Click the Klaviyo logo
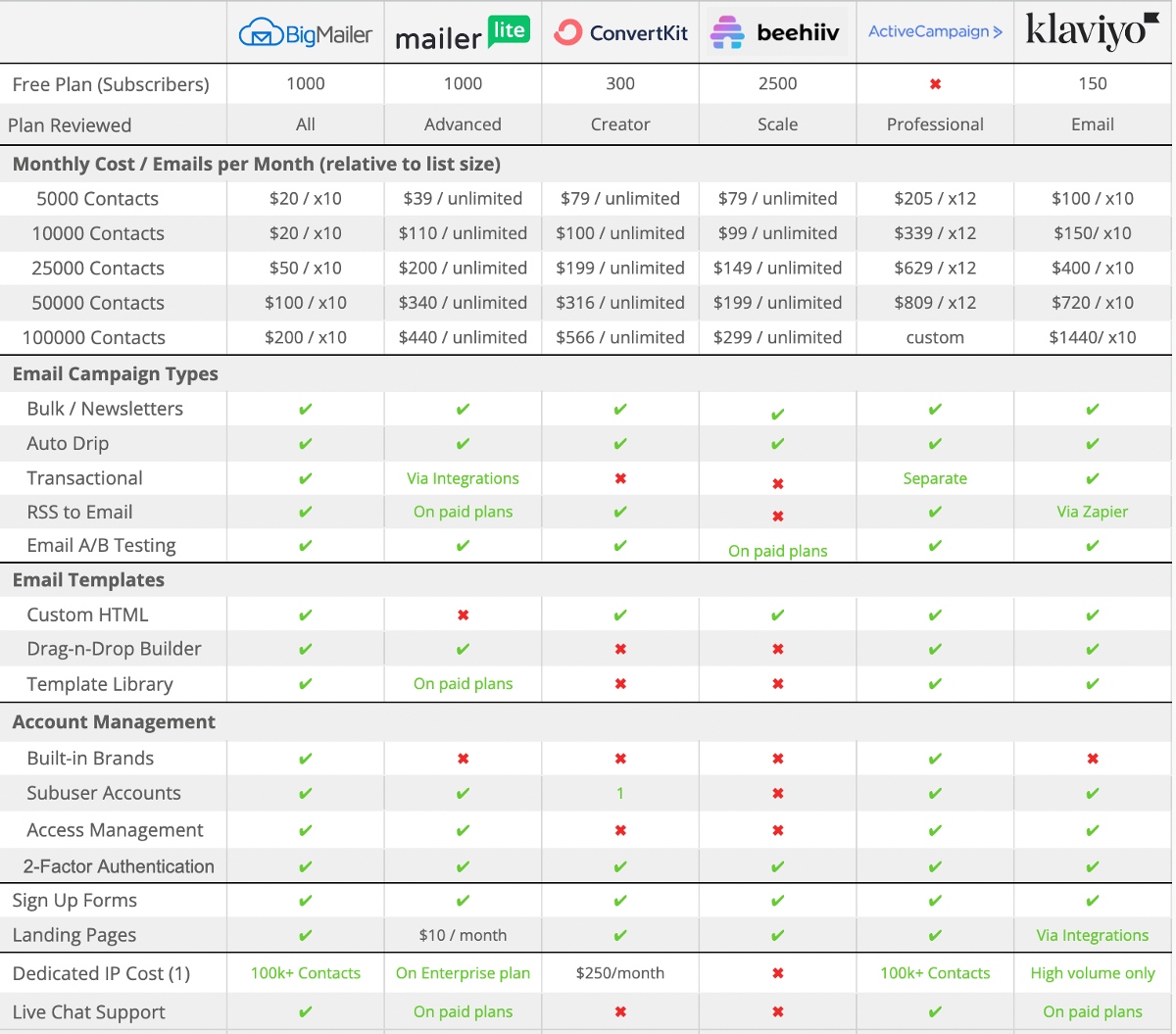 coord(1092,31)
